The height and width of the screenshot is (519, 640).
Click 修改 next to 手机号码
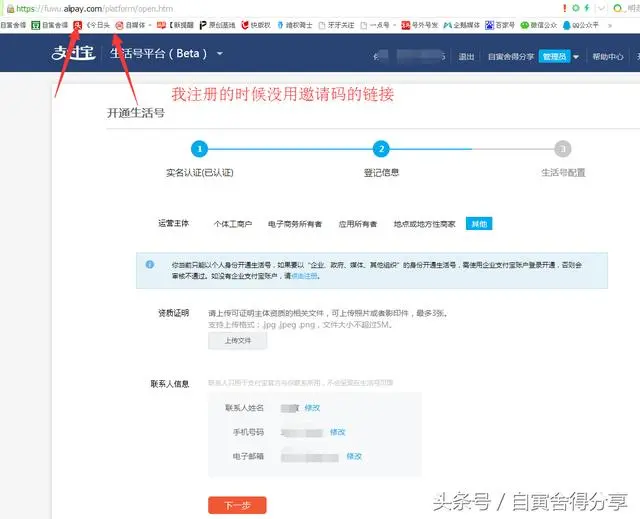click(338, 432)
